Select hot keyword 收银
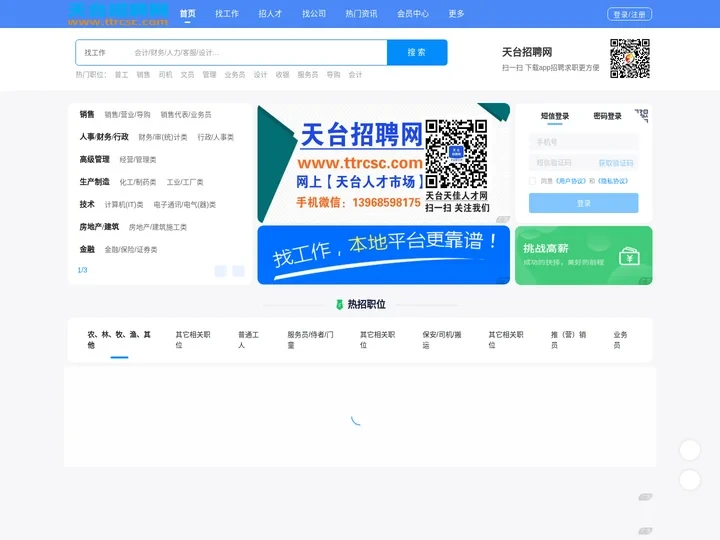The image size is (720, 540). (282, 75)
